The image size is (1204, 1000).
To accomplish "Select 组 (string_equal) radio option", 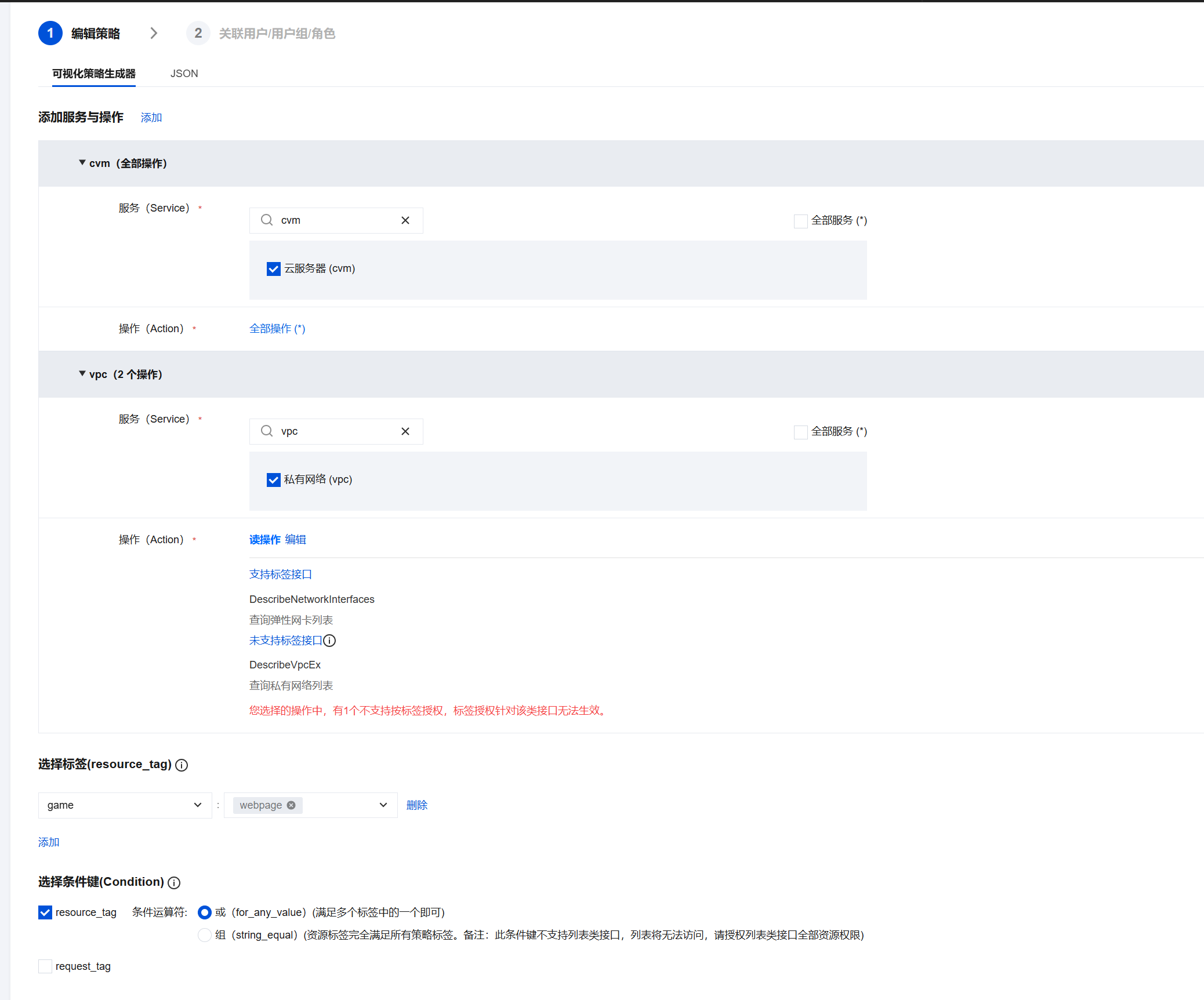I will 204,935.
